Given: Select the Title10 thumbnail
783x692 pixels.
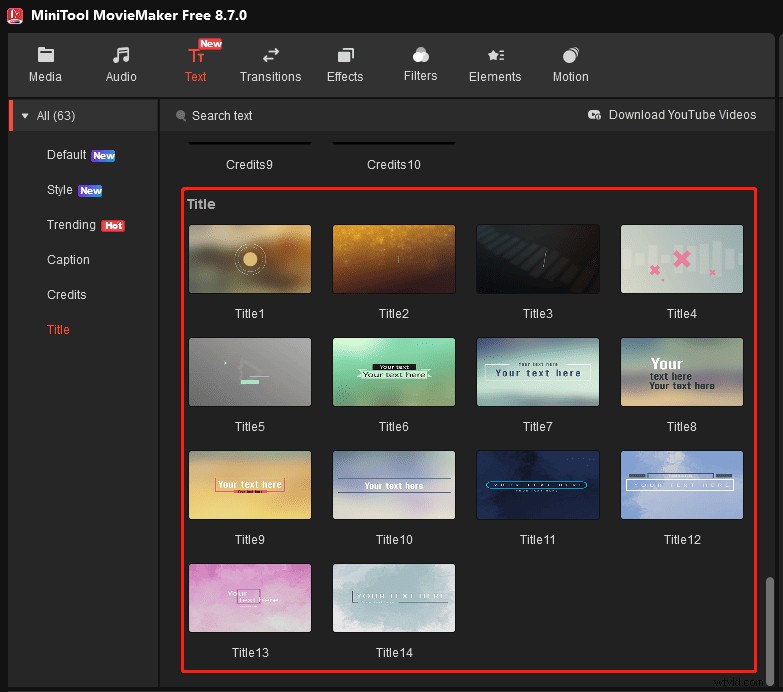Looking at the screenshot, I should (x=393, y=485).
